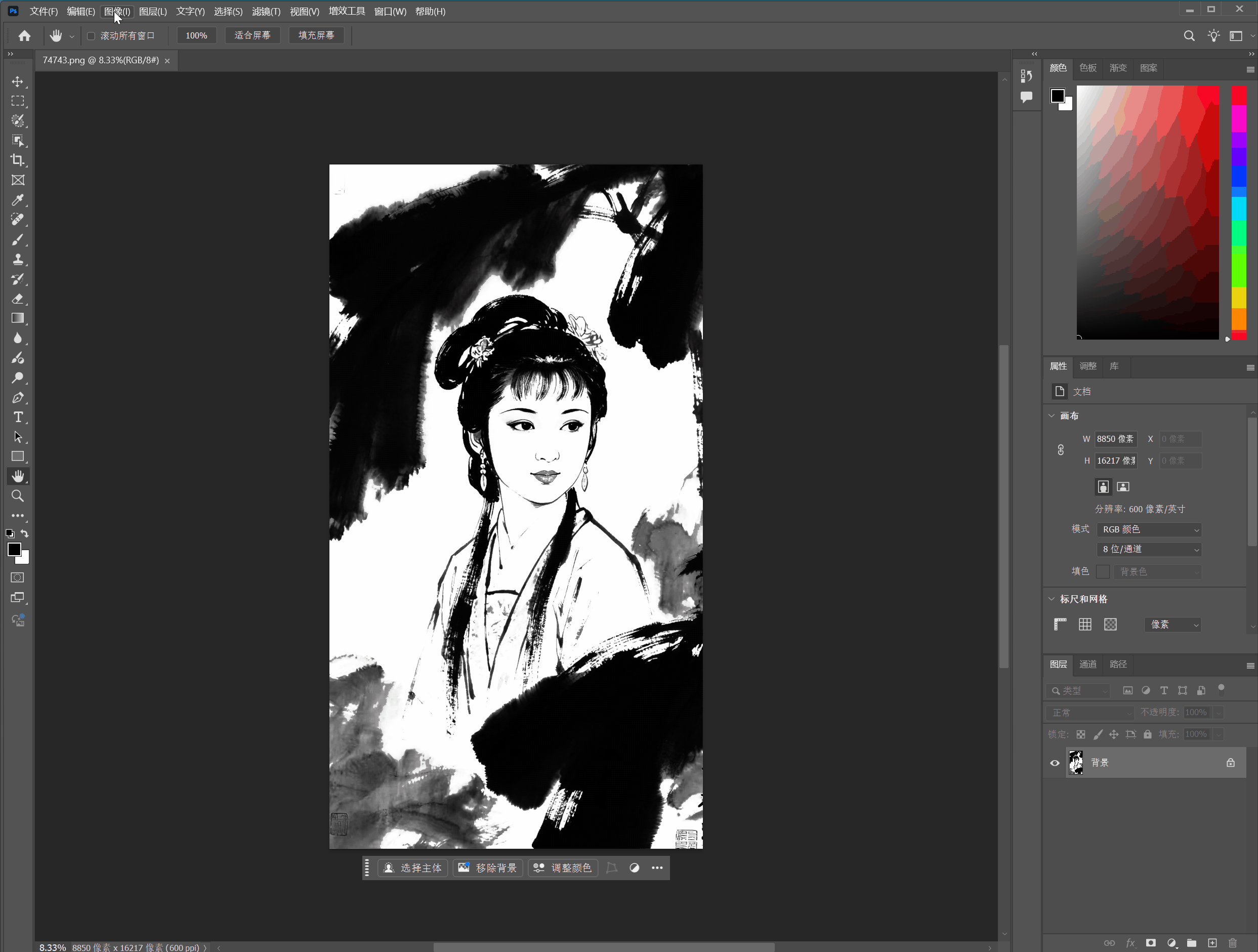Click the 适合屏幕 button
This screenshot has width=1258, height=952.
coord(253,36)
